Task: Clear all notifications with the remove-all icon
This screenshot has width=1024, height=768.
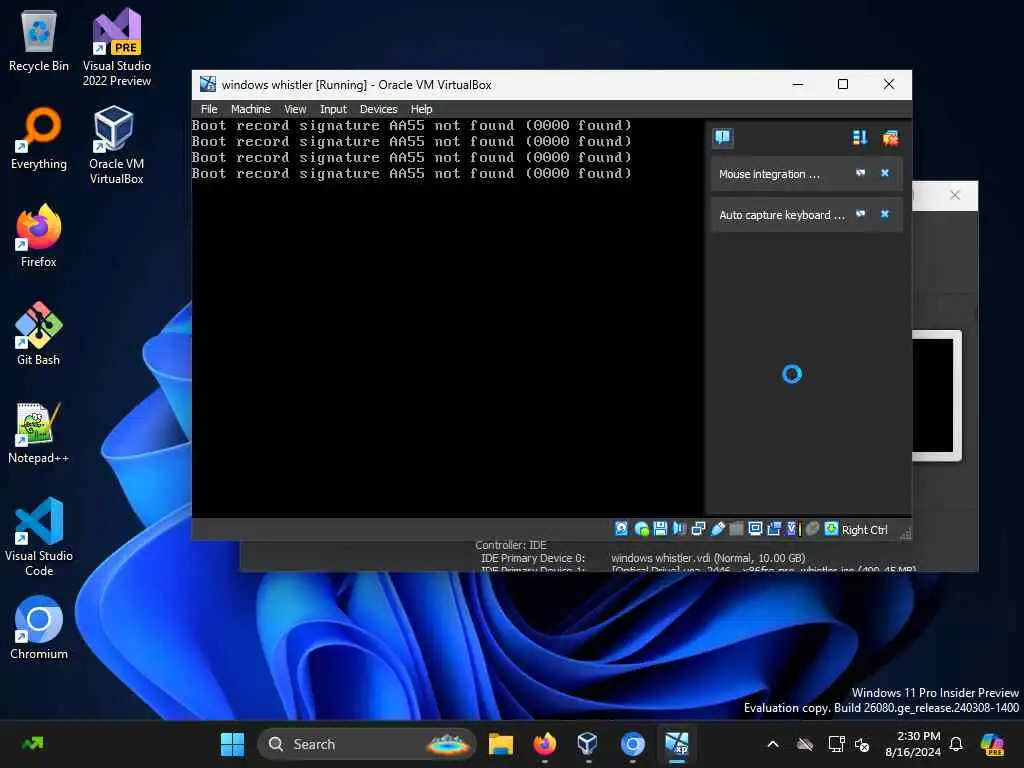Action: 889,137
